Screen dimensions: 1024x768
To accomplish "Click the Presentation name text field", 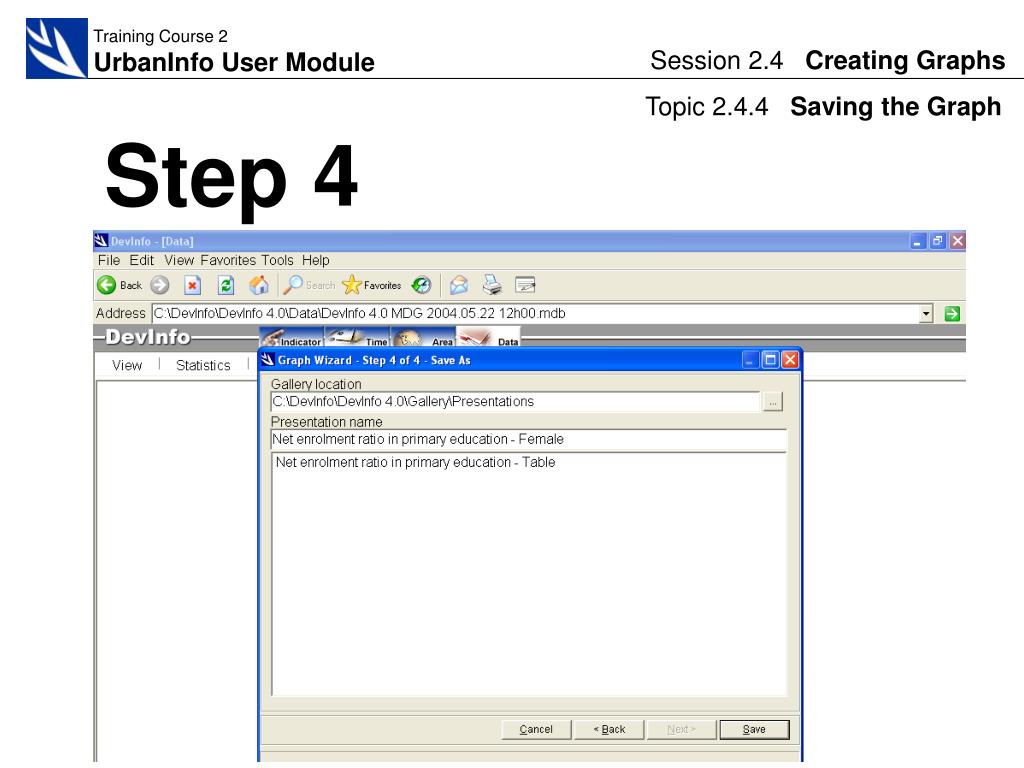I will tap(529, 440).
